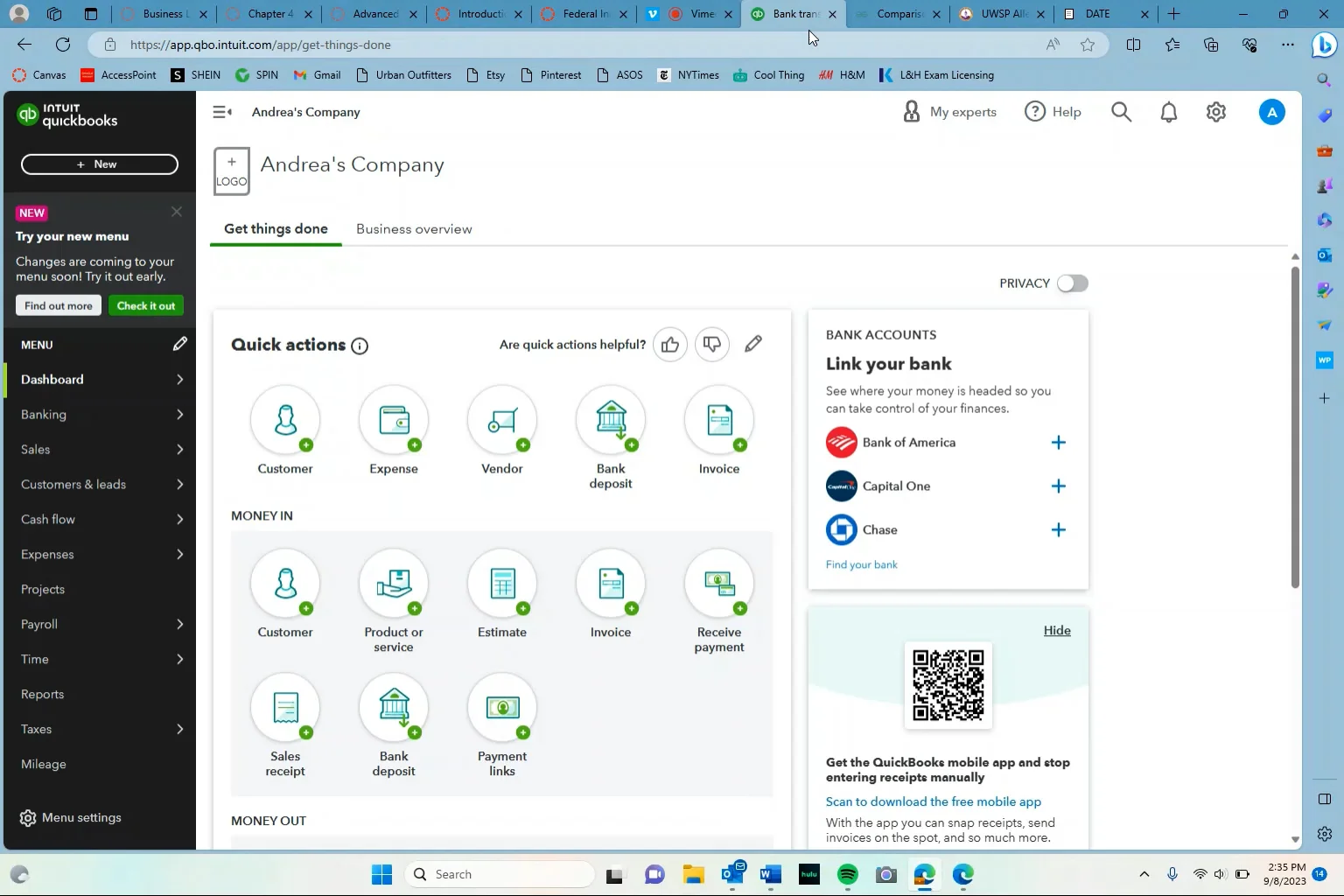Expand the Payroll submenu chevron
Image resolution: width=1344 pixels, height=896 pixels.
click(179, 625)
